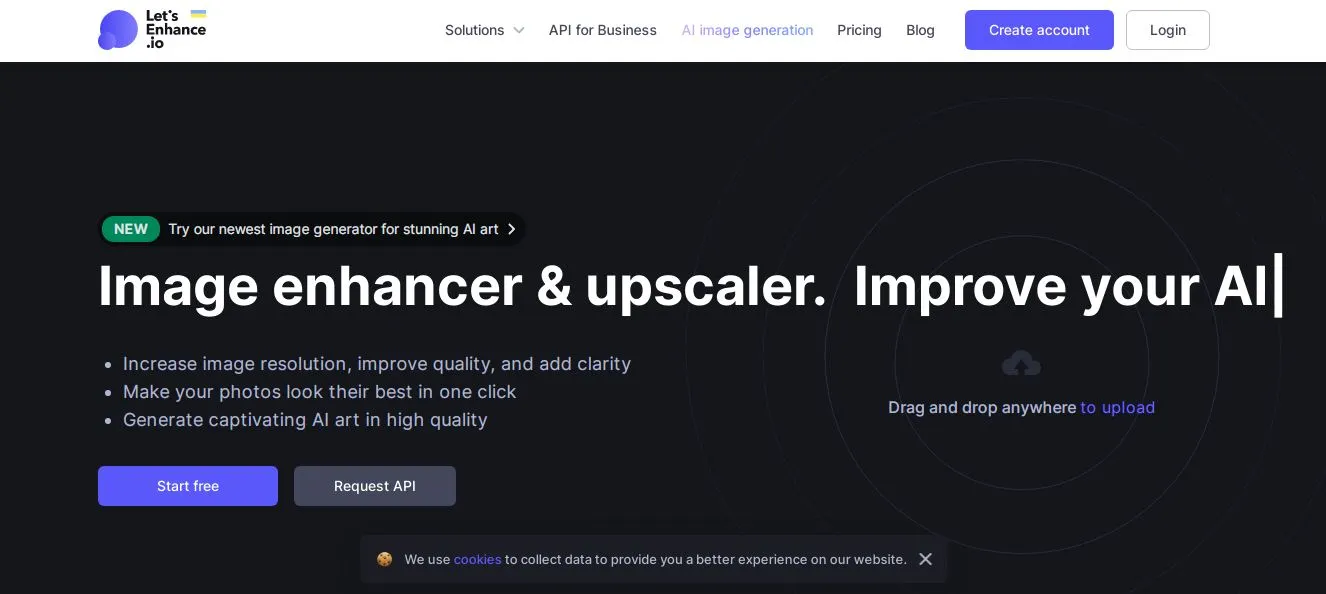Open the Pricing page
1326x594 pixels.
[859, 30]
